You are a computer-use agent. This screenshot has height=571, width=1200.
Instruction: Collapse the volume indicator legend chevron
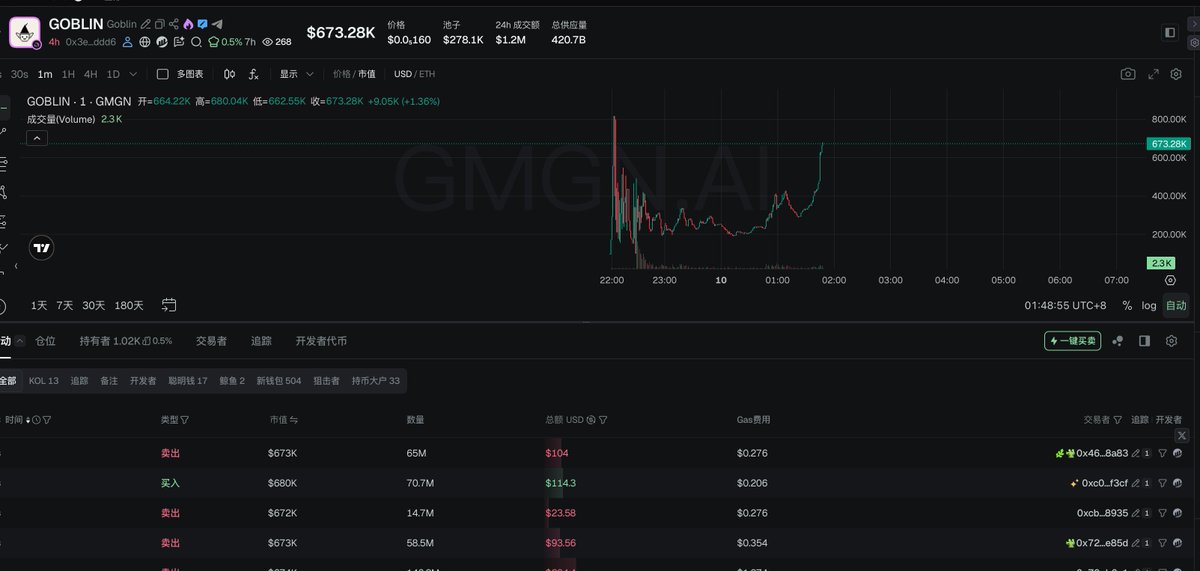tap(35, 138)
